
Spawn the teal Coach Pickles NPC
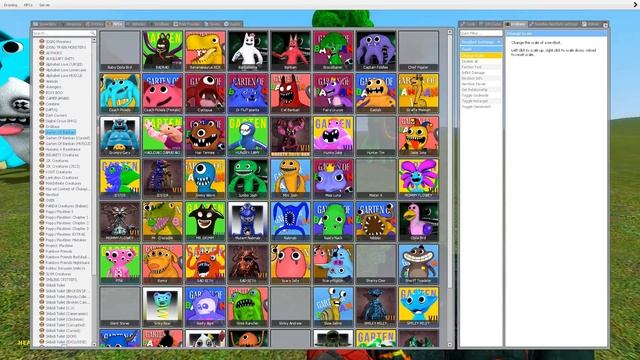tap(120, 93)
